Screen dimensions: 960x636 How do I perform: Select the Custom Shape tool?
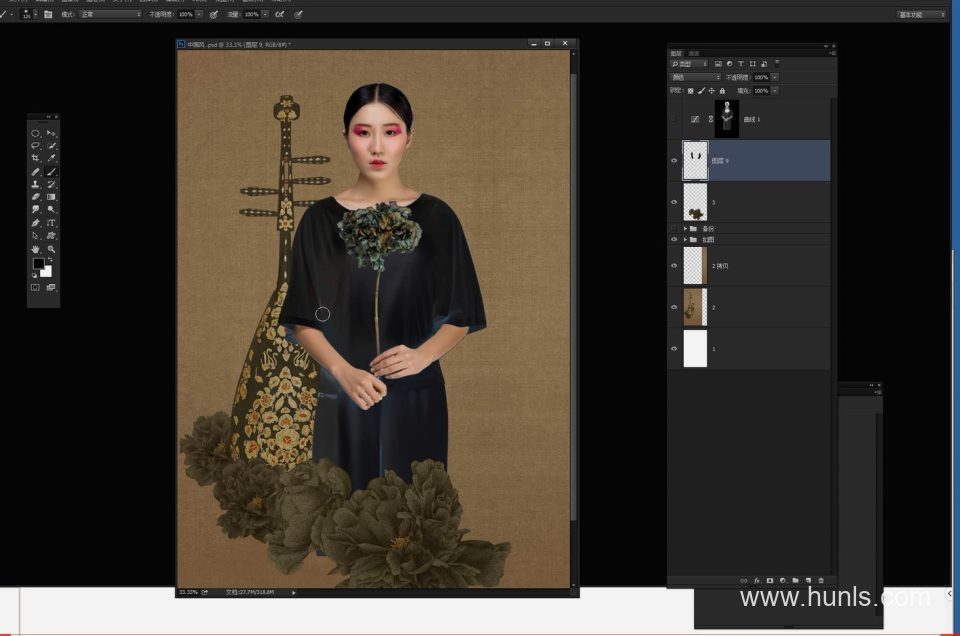[x=51, y=236]
